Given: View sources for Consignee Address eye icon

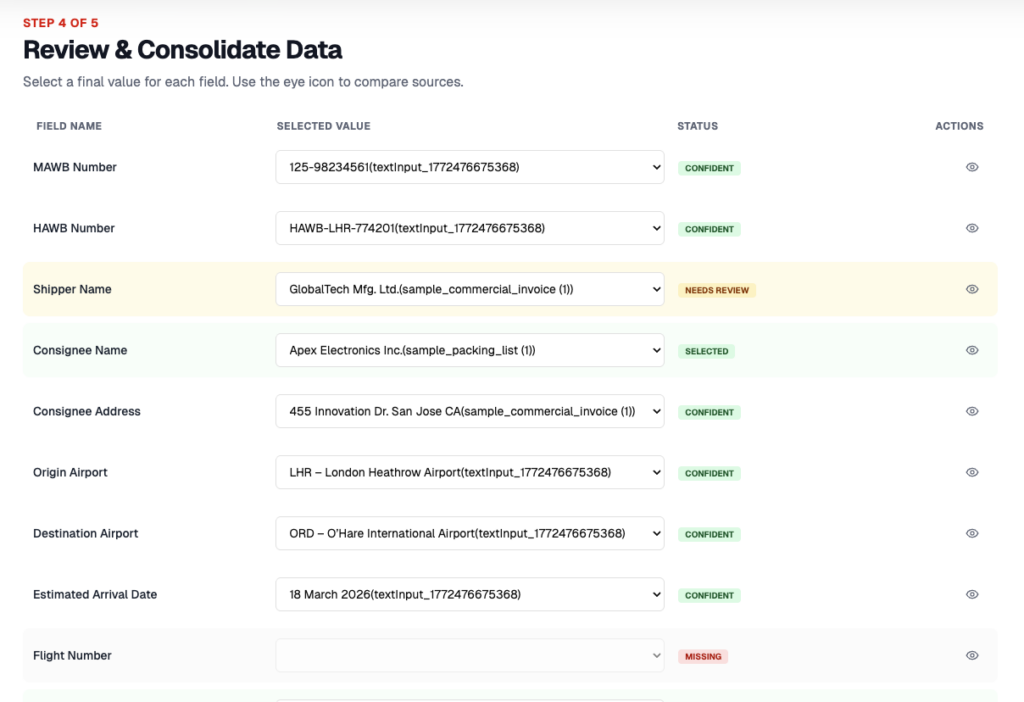Looking at the screenshot, I should (x=971, y=411).
